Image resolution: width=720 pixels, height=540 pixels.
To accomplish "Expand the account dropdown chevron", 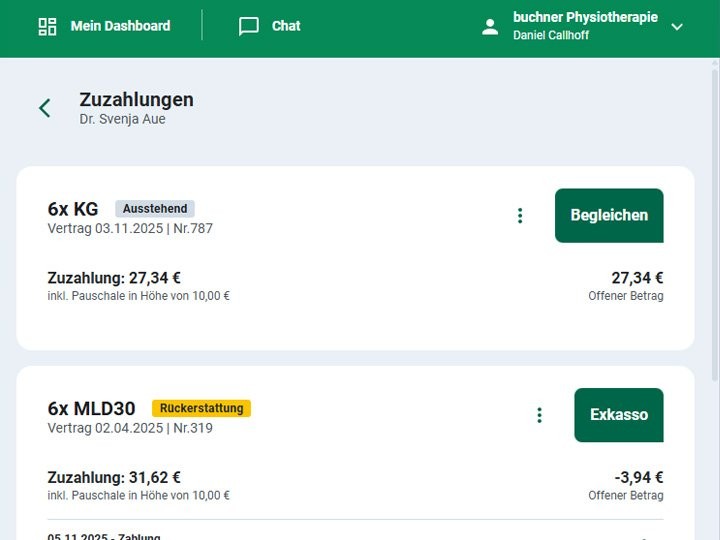I will [x=677, y=27].
